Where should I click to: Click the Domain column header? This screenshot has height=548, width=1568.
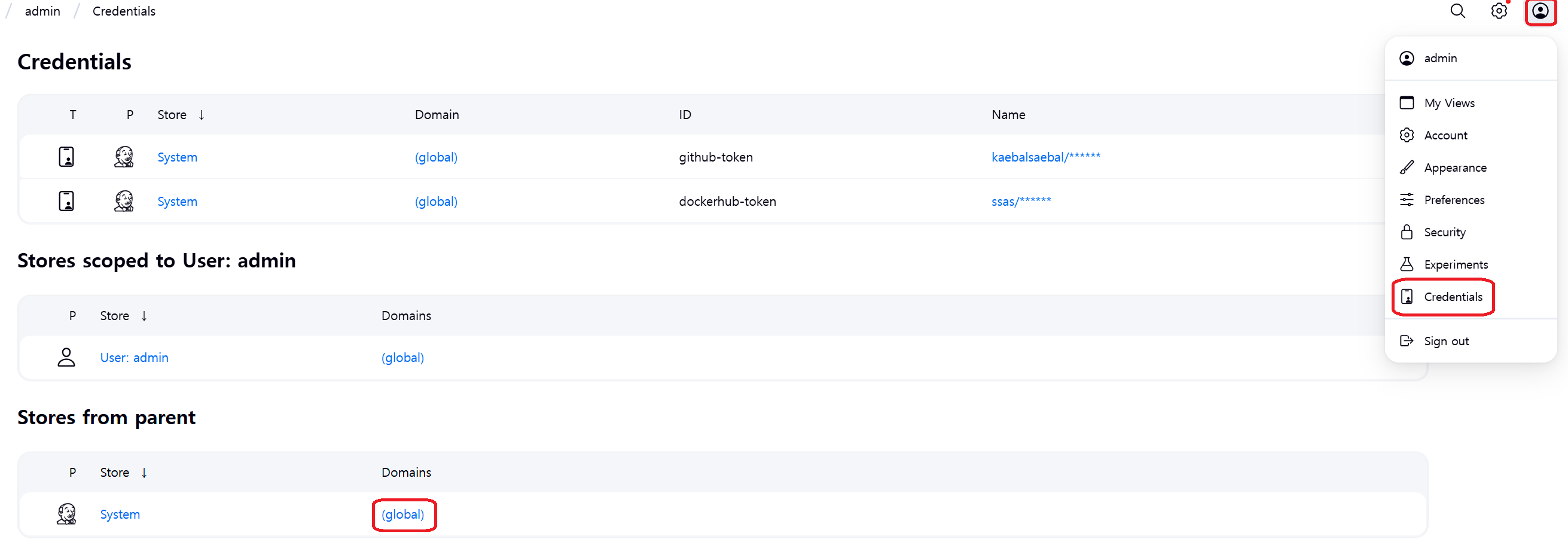click(437, 114)
